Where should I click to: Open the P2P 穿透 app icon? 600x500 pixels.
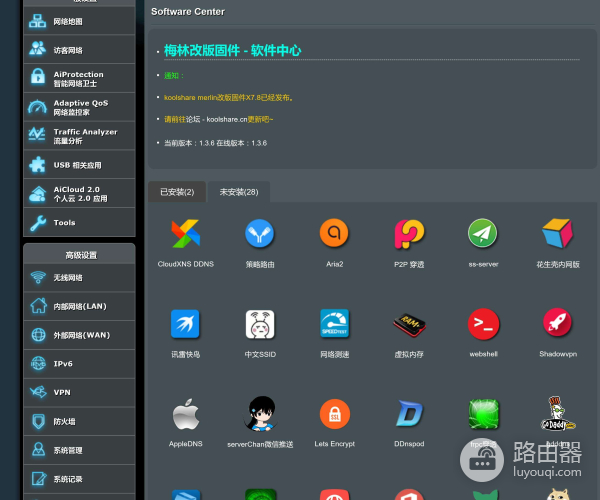[408, 234]
